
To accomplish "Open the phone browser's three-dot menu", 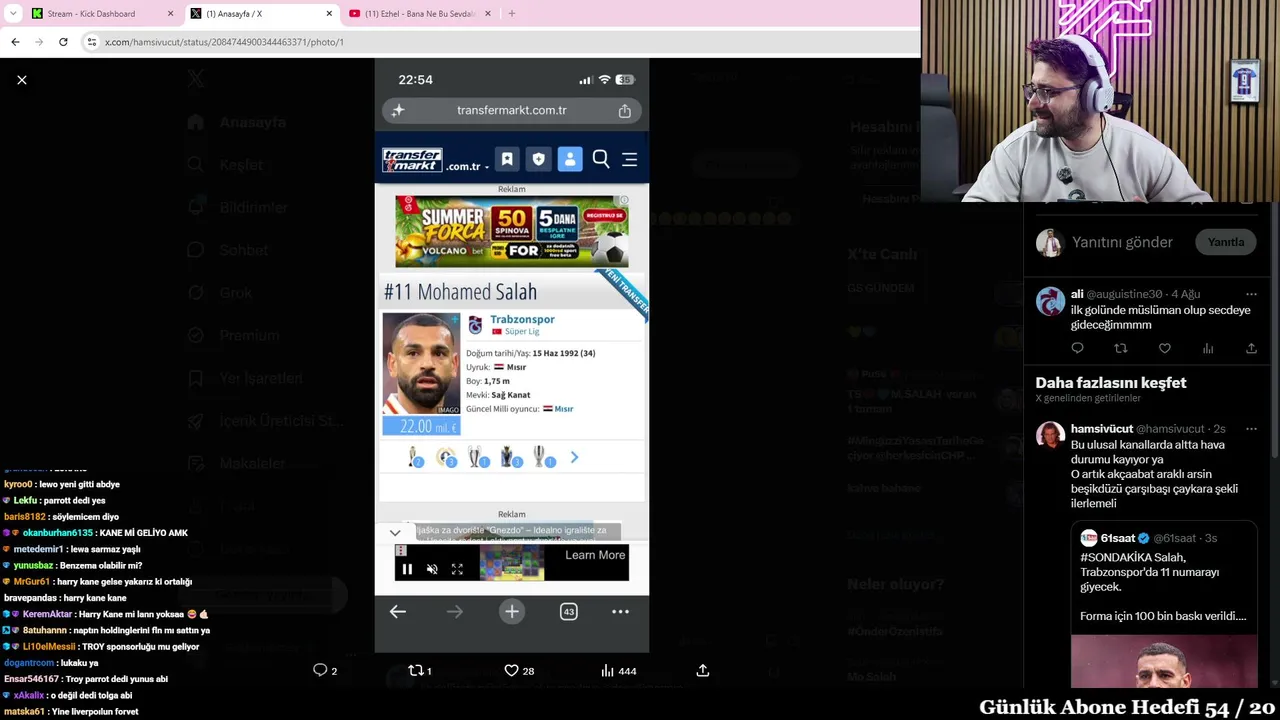I will (620, 612).
